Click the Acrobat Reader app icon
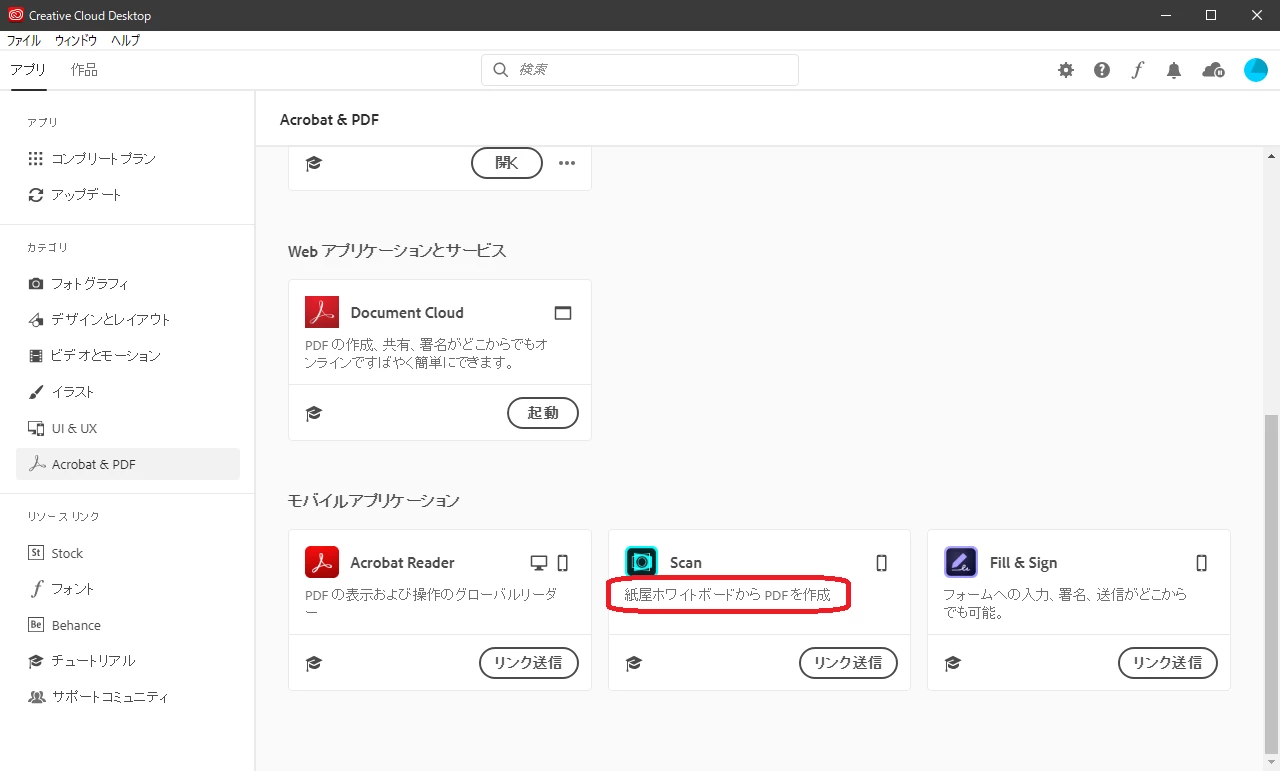 tap(322, 562)
